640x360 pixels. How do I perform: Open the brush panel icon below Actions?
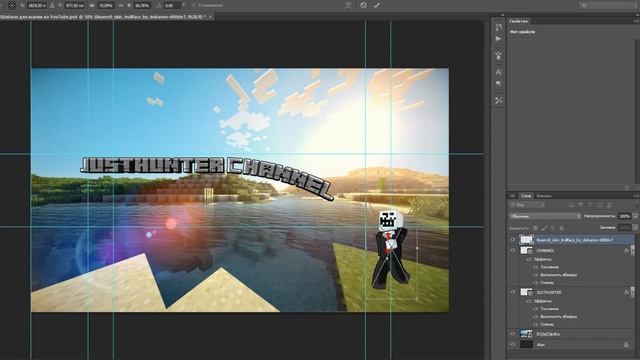(498, 55)
